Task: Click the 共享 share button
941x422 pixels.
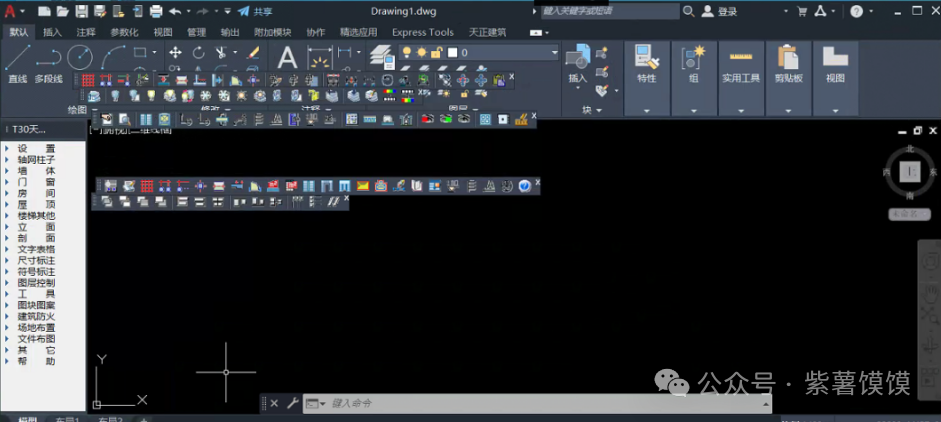Action: [x=262, y=12]
